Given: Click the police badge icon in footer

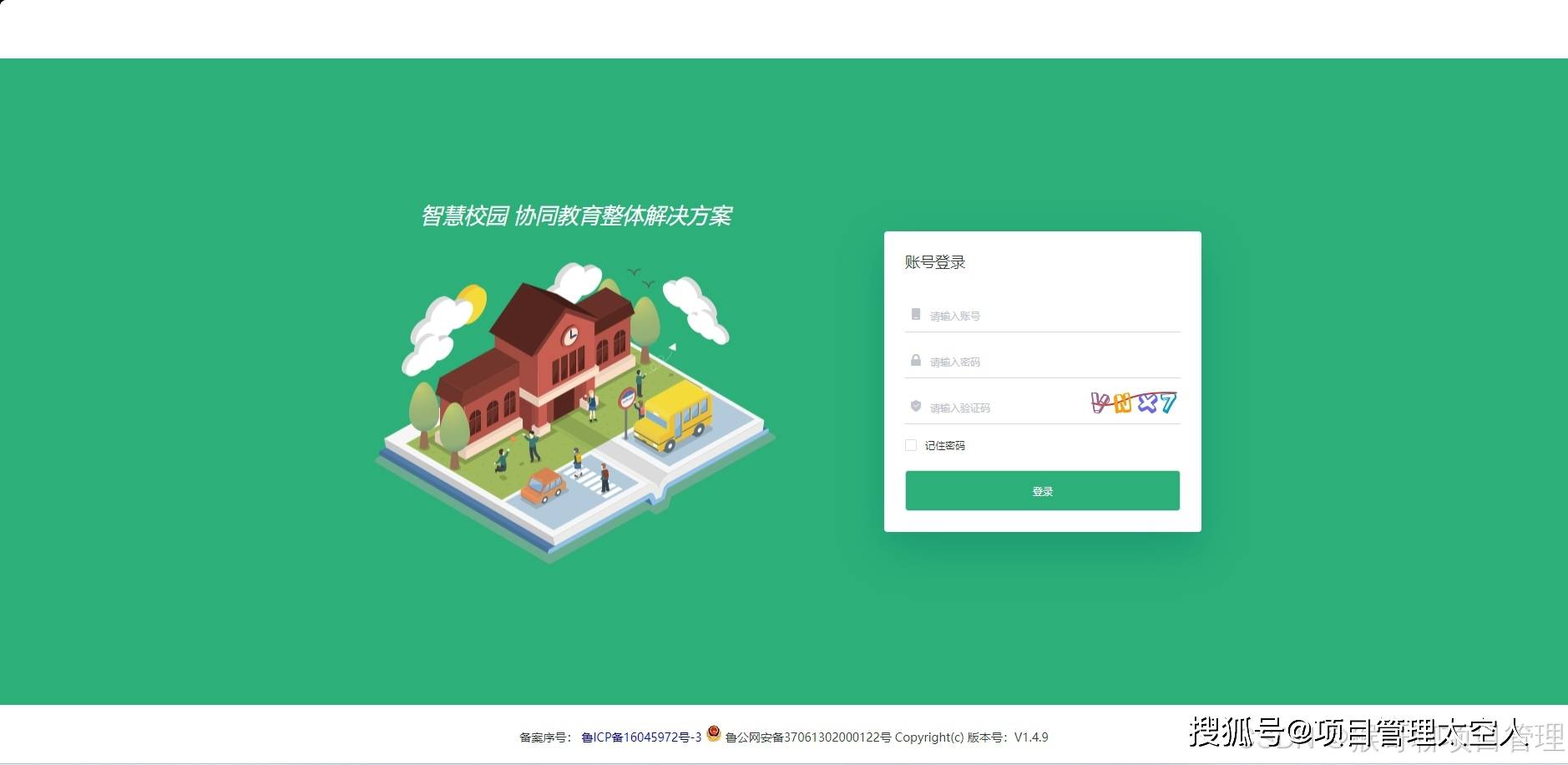Looking at the screenshot, I should point(713,733).
